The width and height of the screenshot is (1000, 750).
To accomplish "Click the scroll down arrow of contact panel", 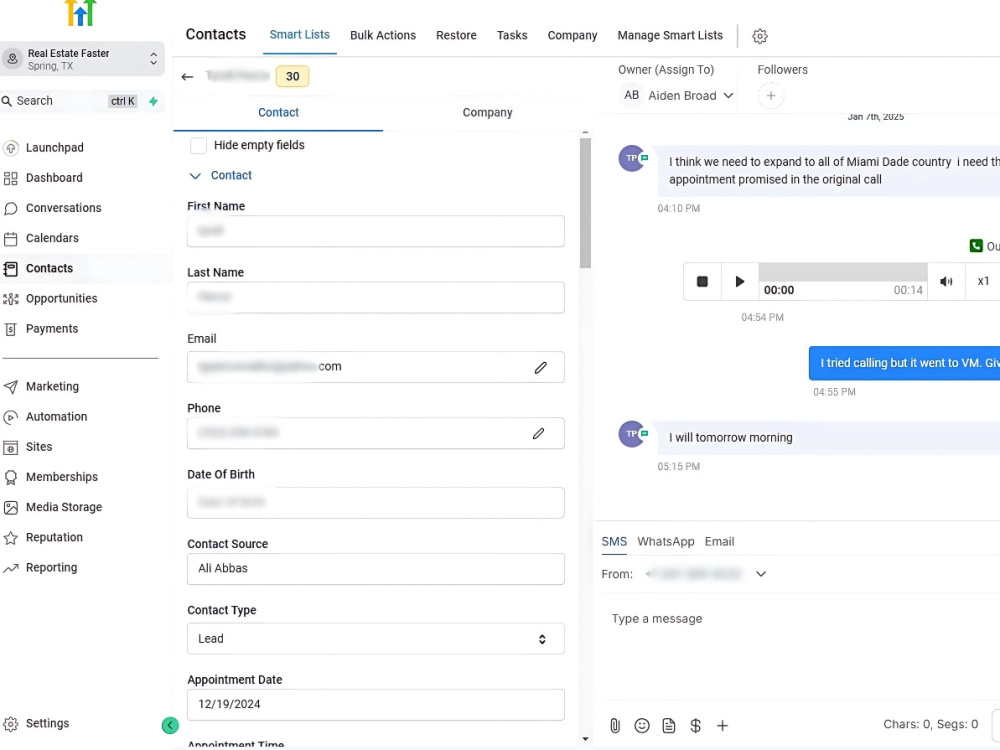I will [x=585, y=739].
